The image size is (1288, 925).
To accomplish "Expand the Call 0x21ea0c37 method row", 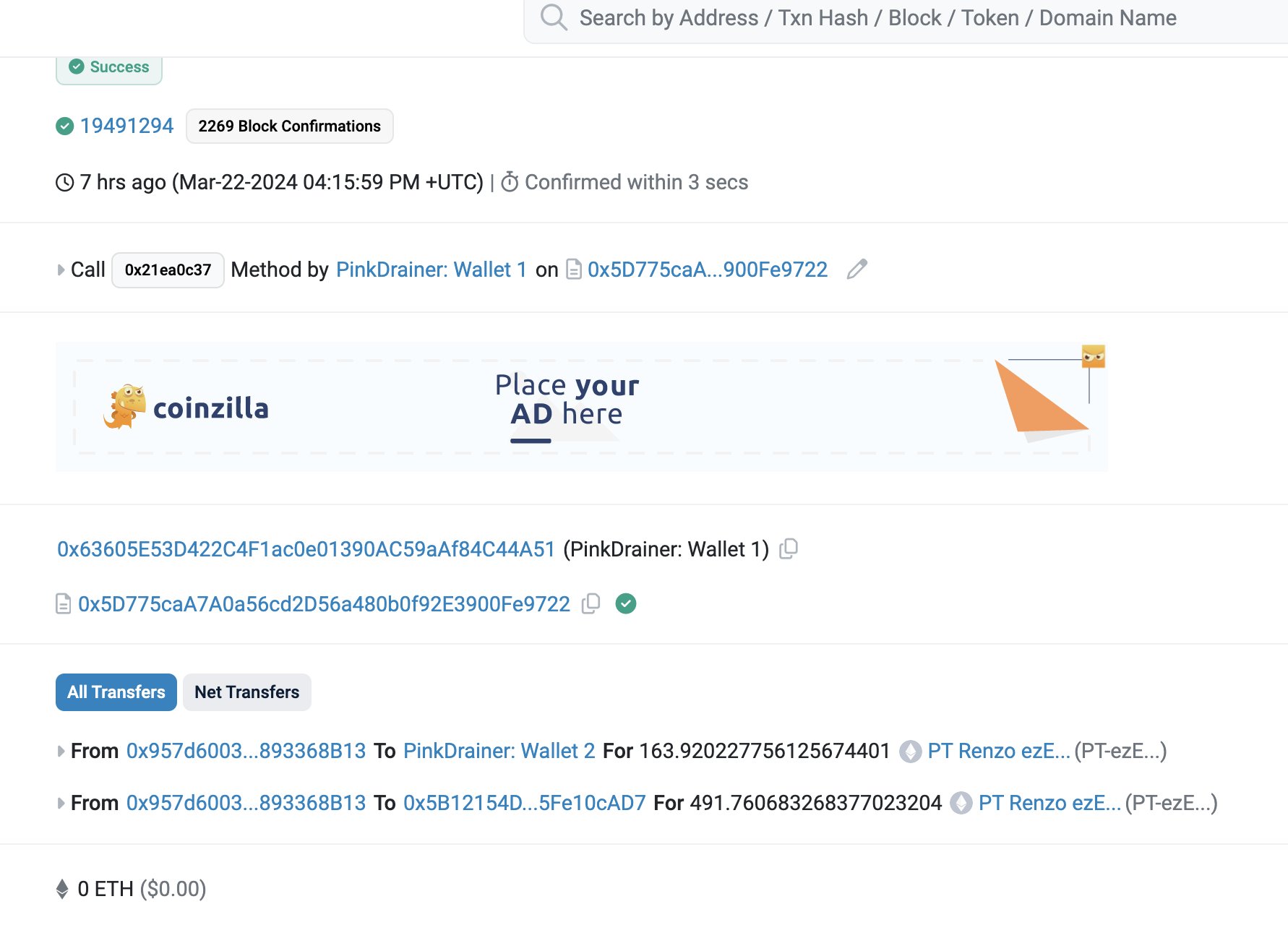I will pos(61,270).
